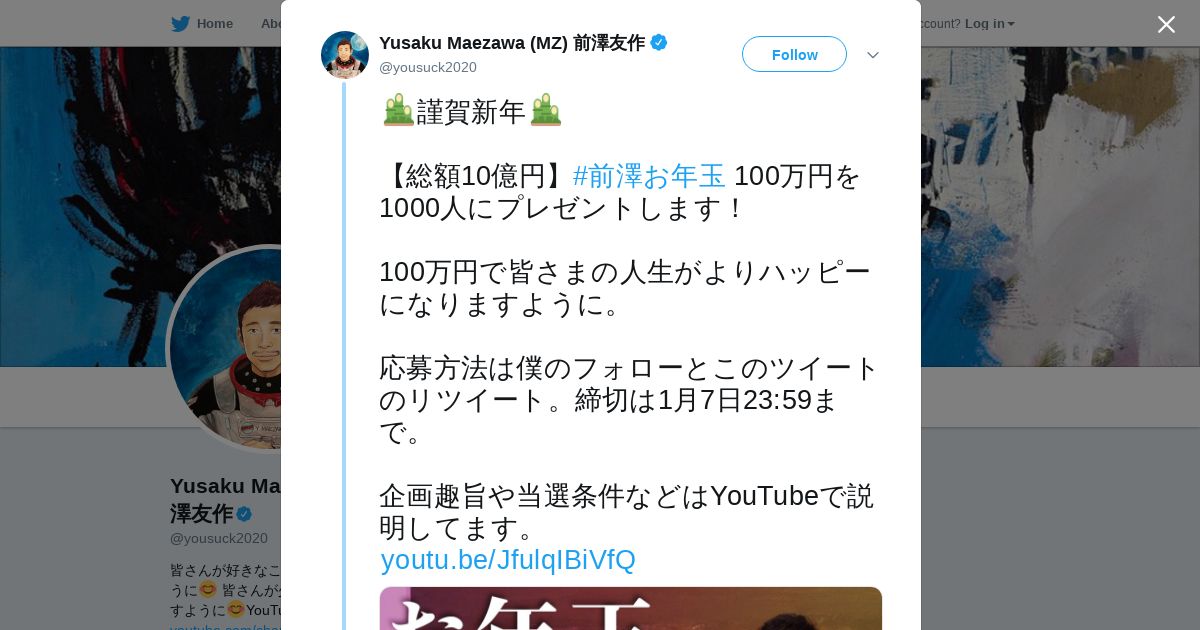The image size is (1200, 630).
Task: Open the #前澤お年玉 hashtag
Action: pyautogui.click(x=649, y=176)
